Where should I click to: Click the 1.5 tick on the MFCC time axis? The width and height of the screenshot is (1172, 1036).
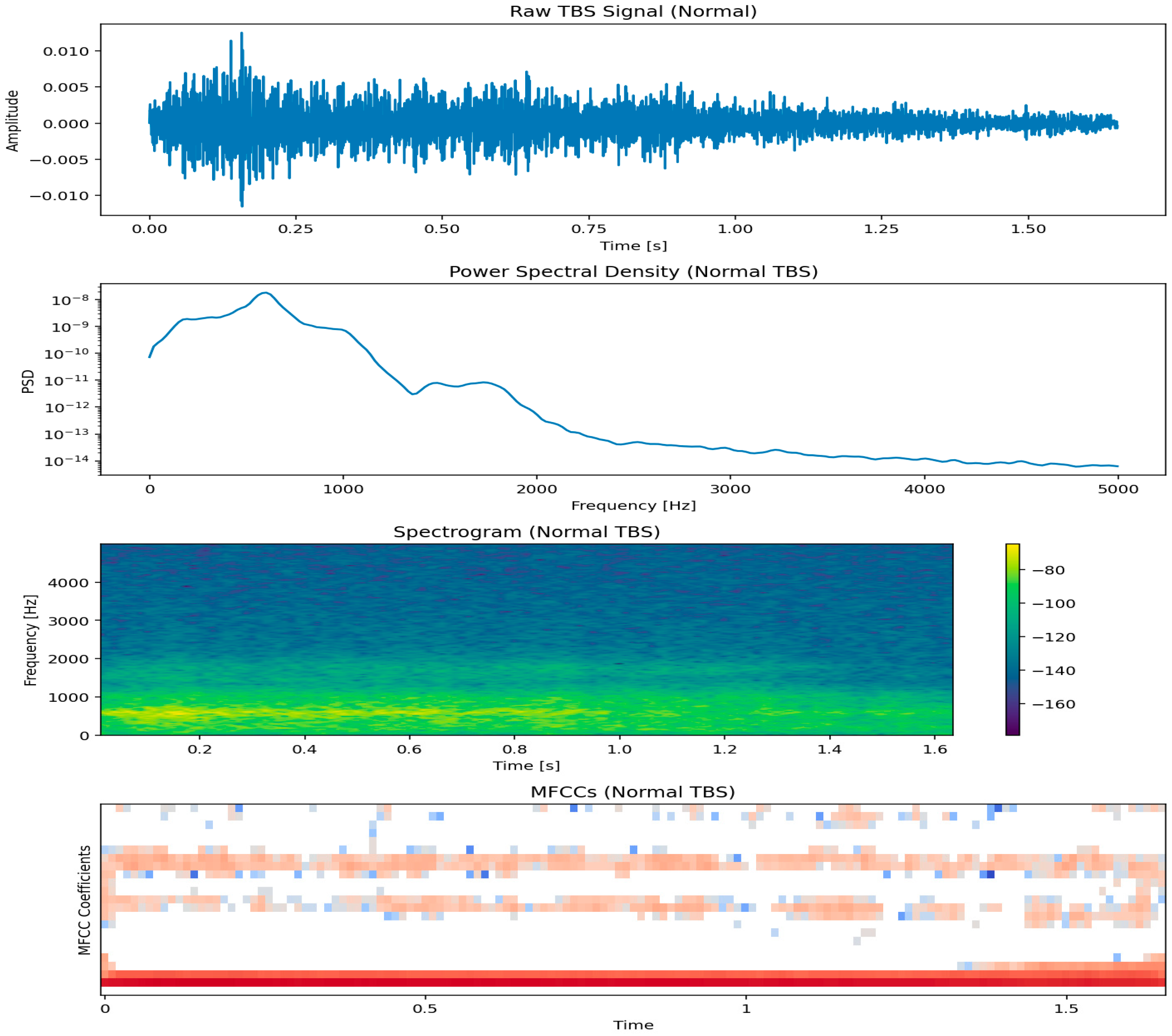(1066, 1008)
